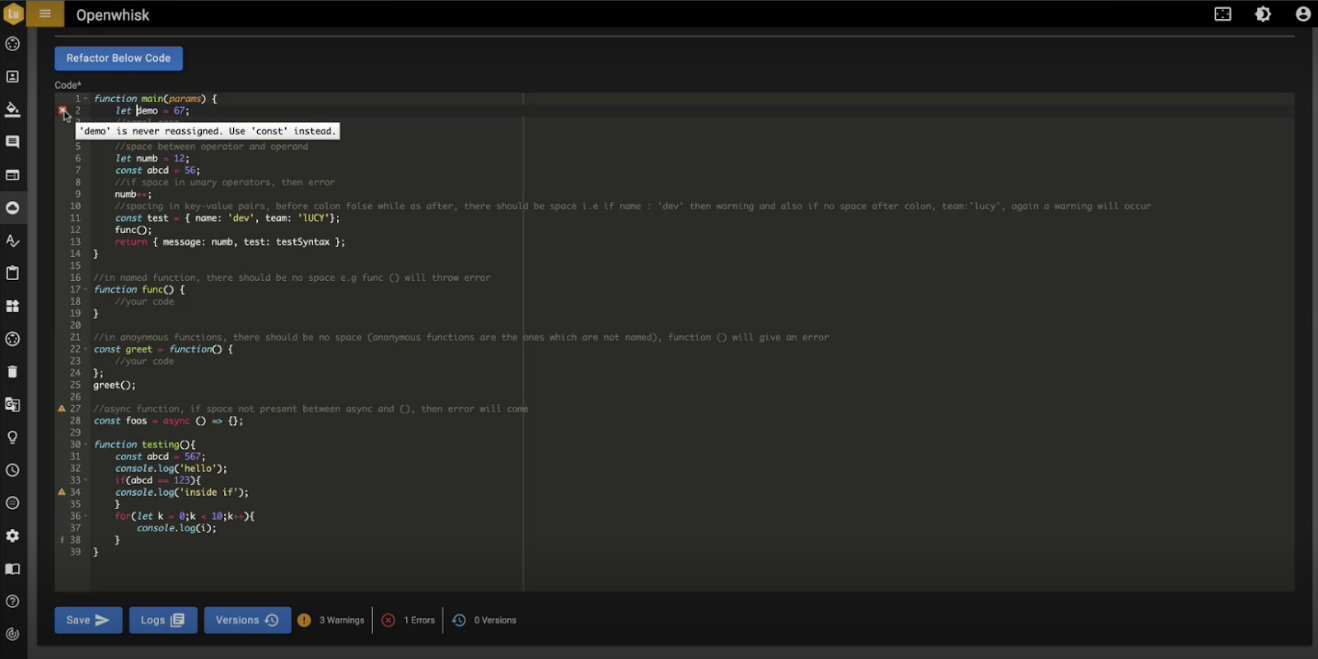Open the contact card sidebar icon

pyautogui.click(x=13, y=77)
